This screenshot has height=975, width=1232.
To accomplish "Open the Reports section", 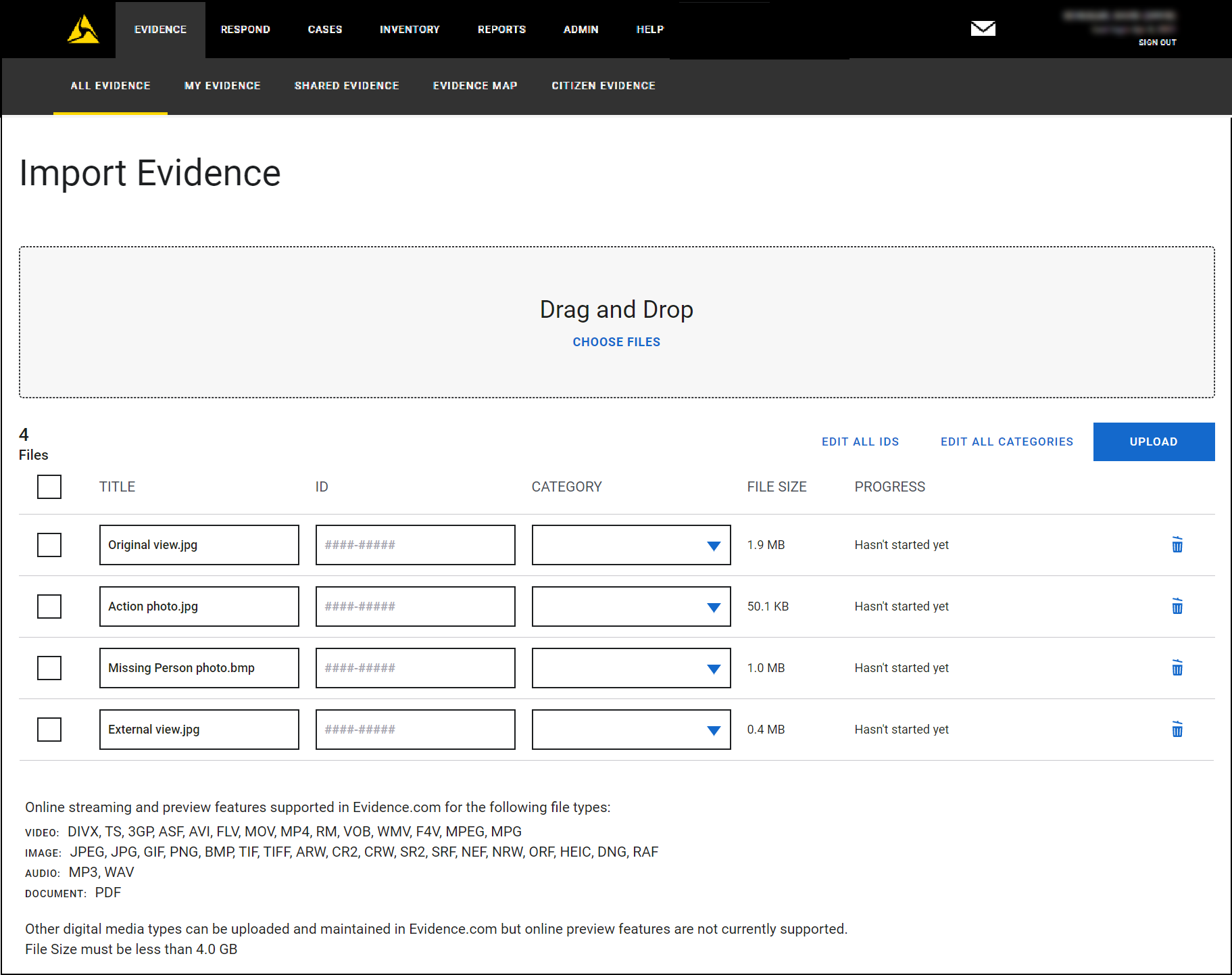I will (x=501, y=29).
